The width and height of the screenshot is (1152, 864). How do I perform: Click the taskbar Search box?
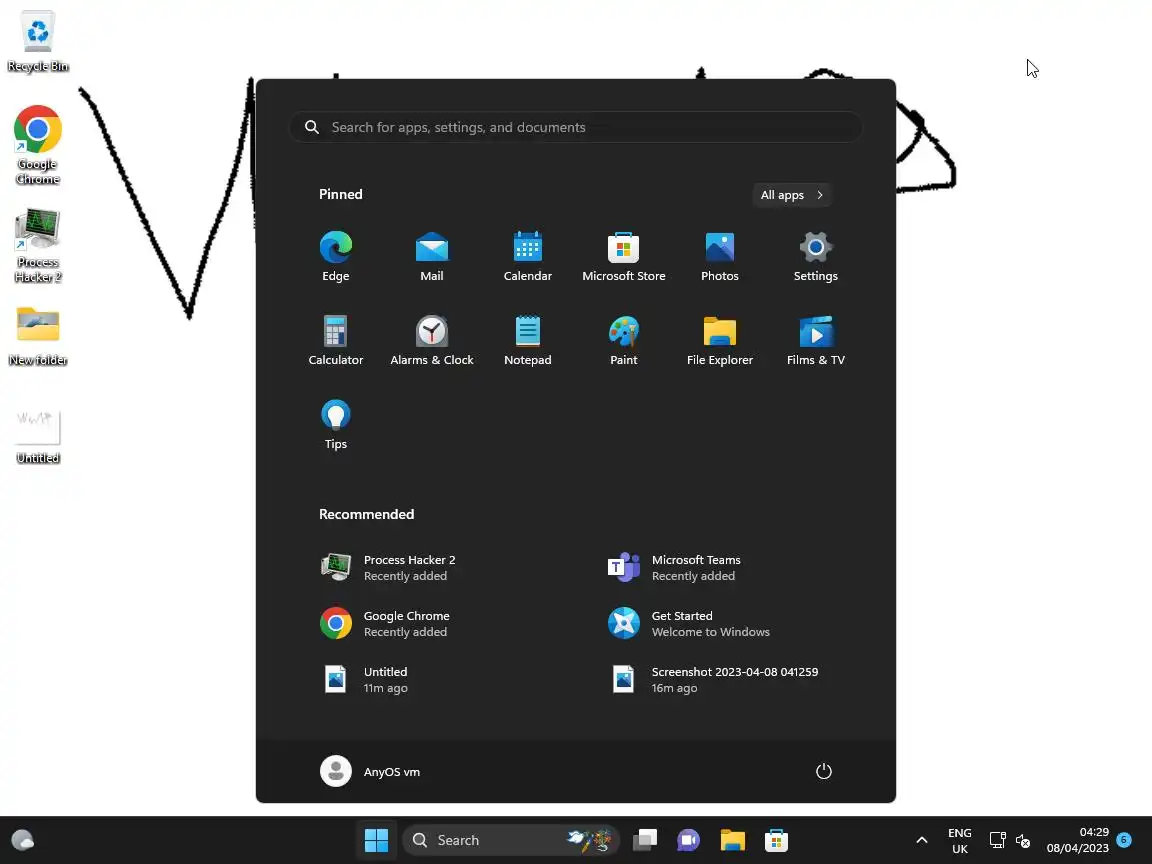(511, 840)
